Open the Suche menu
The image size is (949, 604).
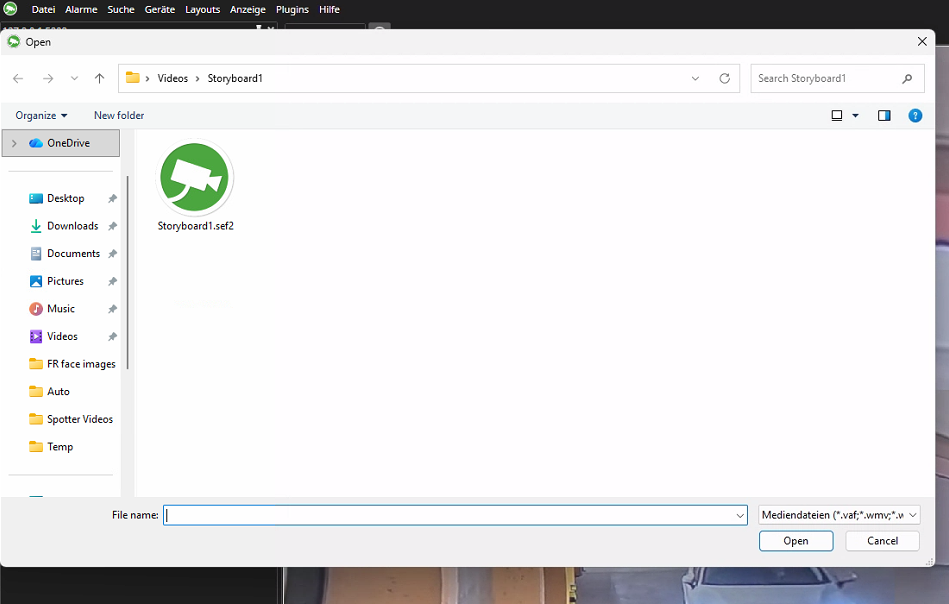coord(121,10)
